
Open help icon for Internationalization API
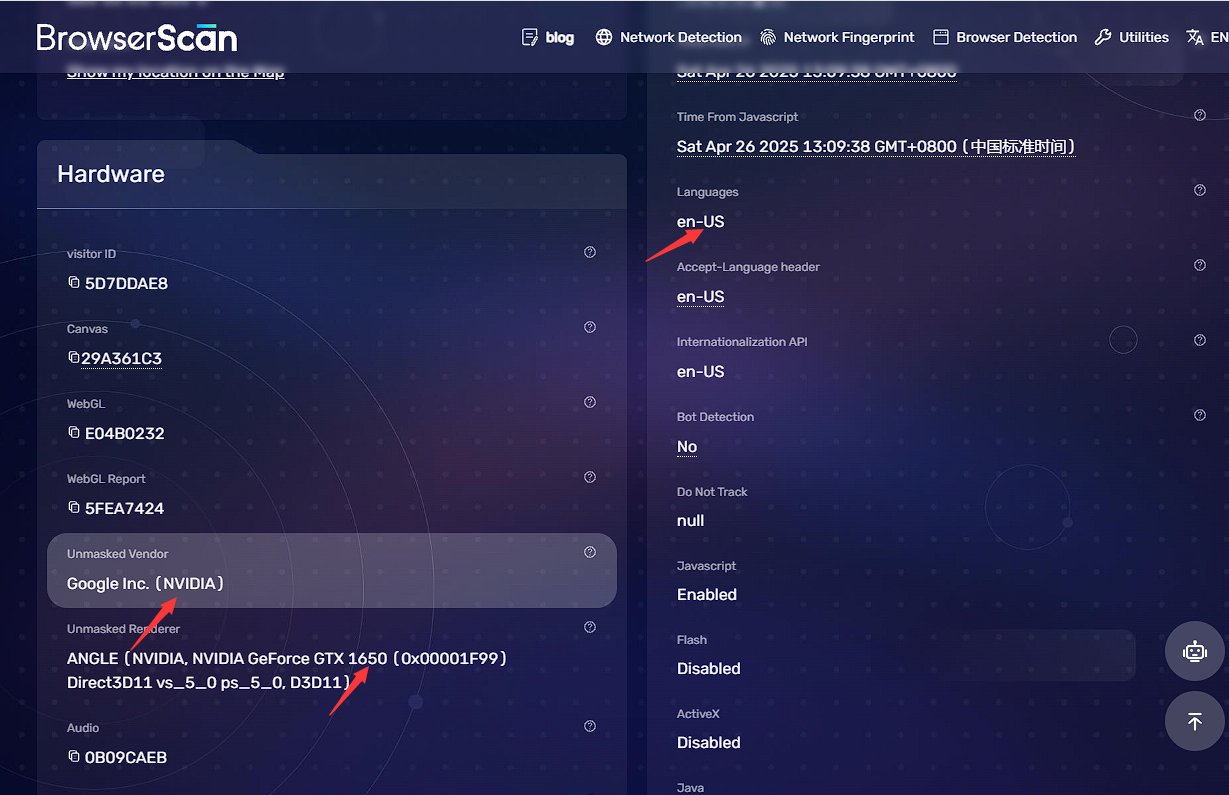click(1200, 340)
